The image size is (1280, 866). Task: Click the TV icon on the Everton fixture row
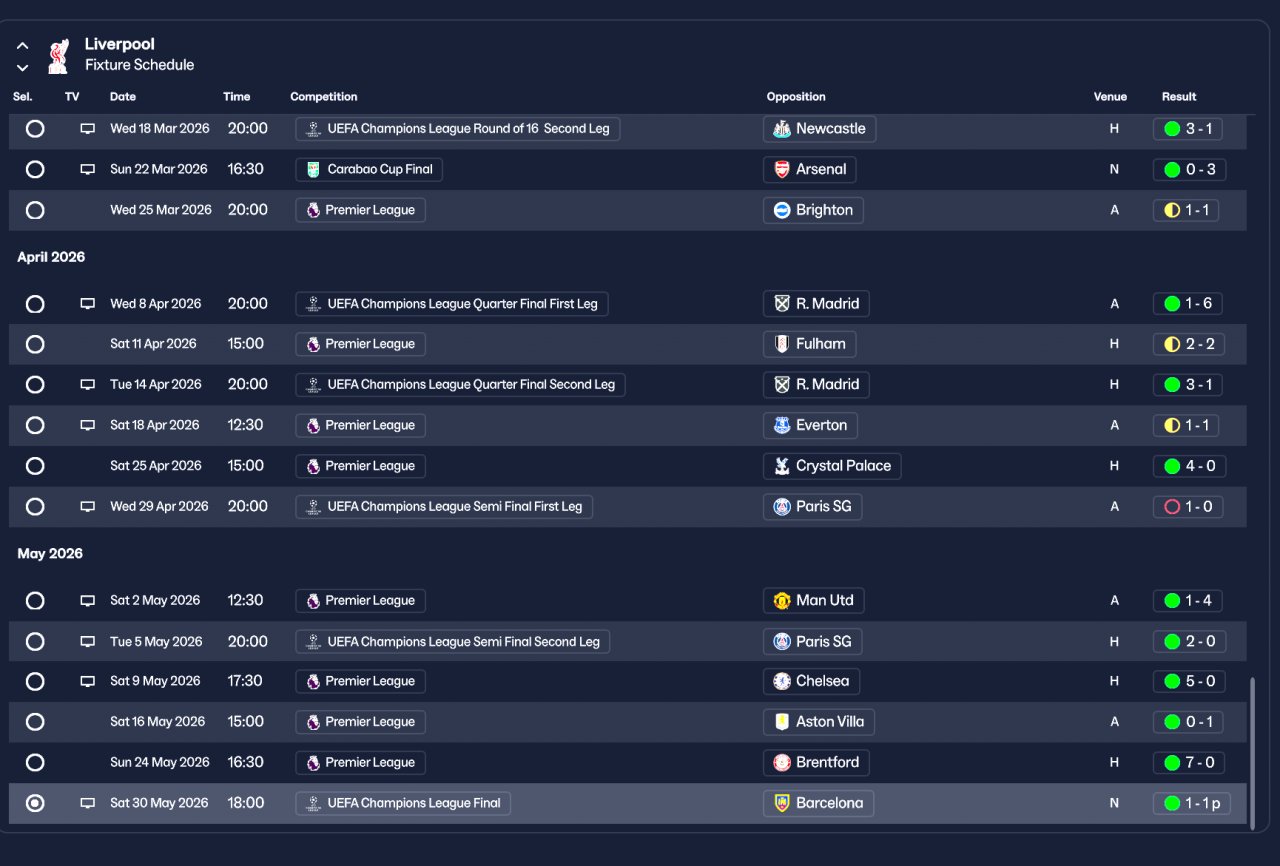pyautogui.click(x=88, y=426)
